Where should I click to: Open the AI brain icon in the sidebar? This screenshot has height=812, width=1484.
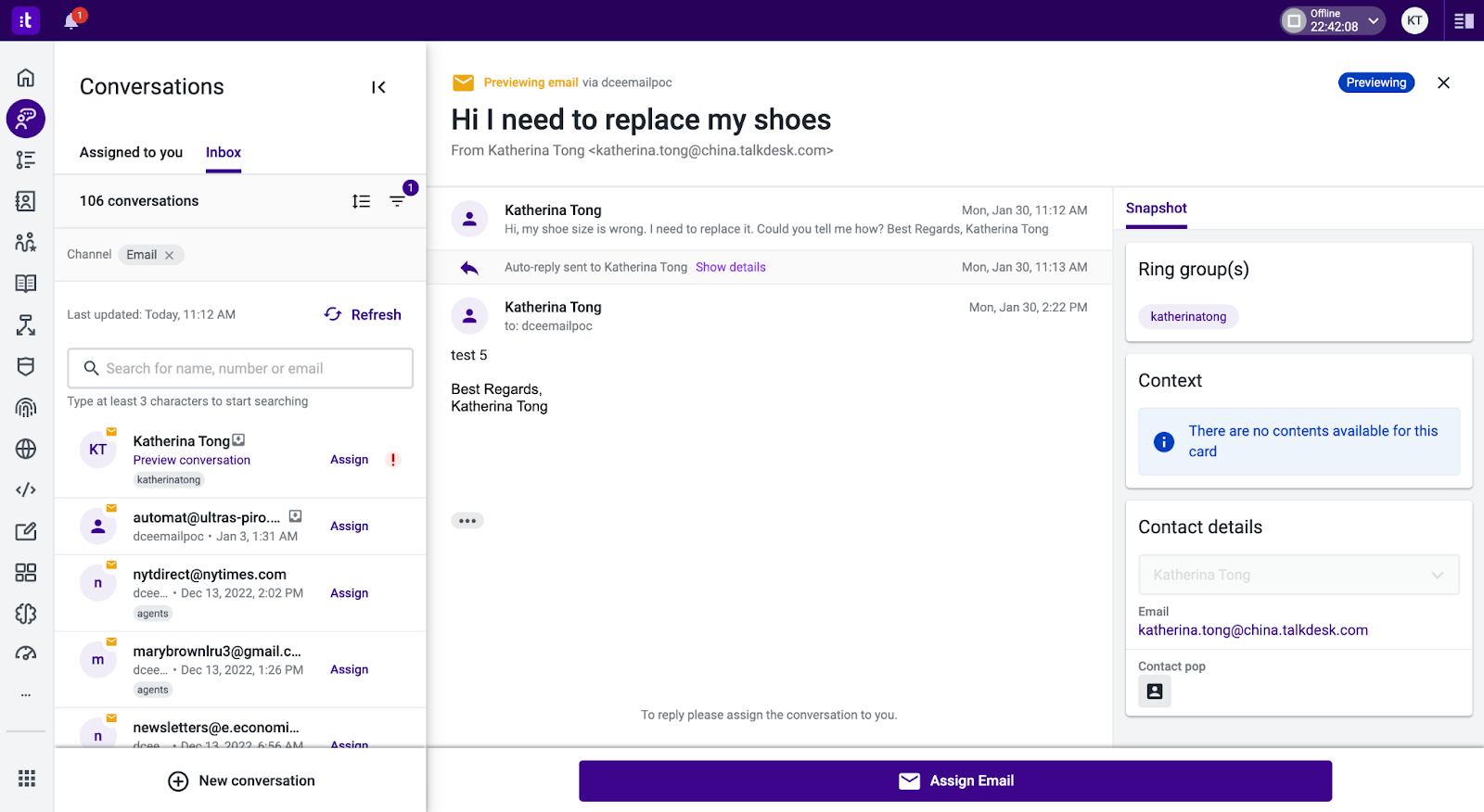[26, 614]
